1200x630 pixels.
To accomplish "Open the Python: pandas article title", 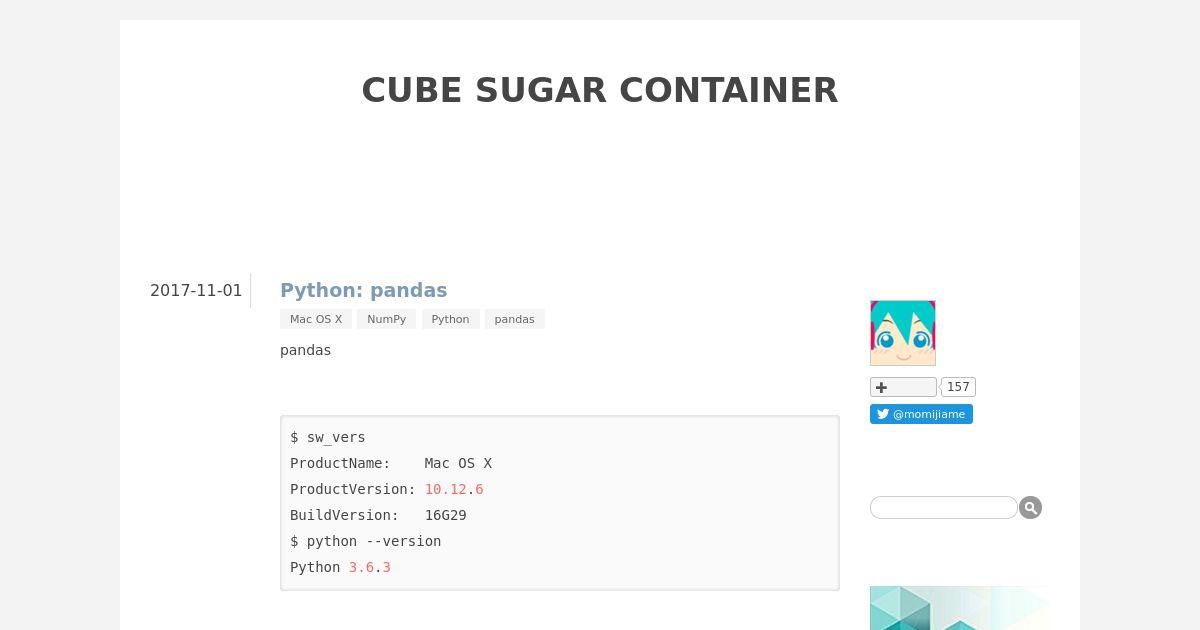I will (364, 290).
